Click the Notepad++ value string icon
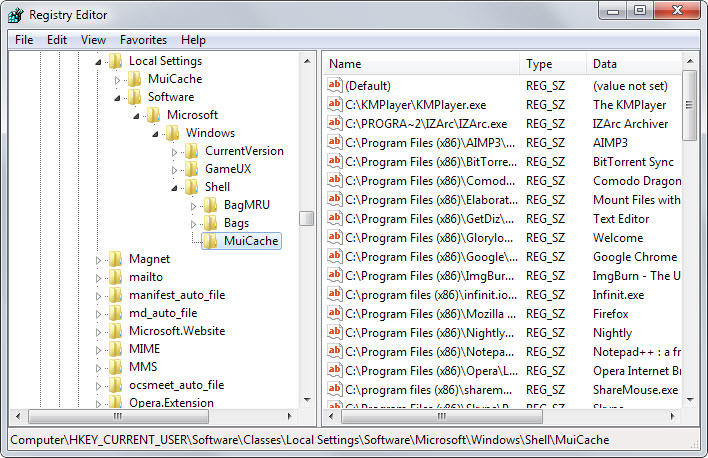Viewport: 708px width, 458px height. (x=335, y=351)
